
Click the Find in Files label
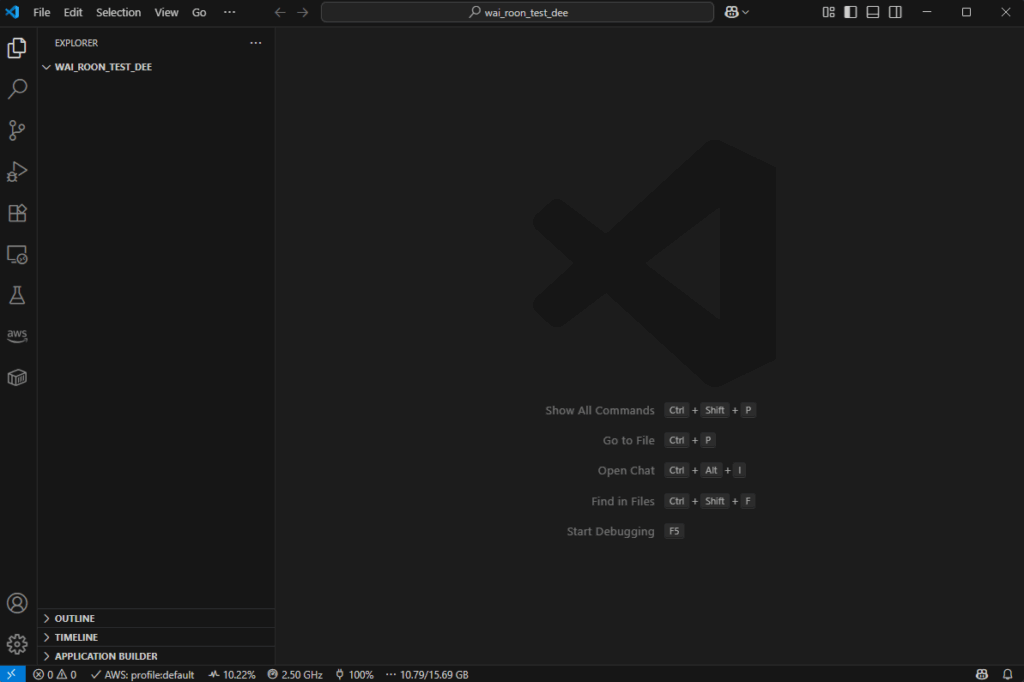[x=622, y=501]
